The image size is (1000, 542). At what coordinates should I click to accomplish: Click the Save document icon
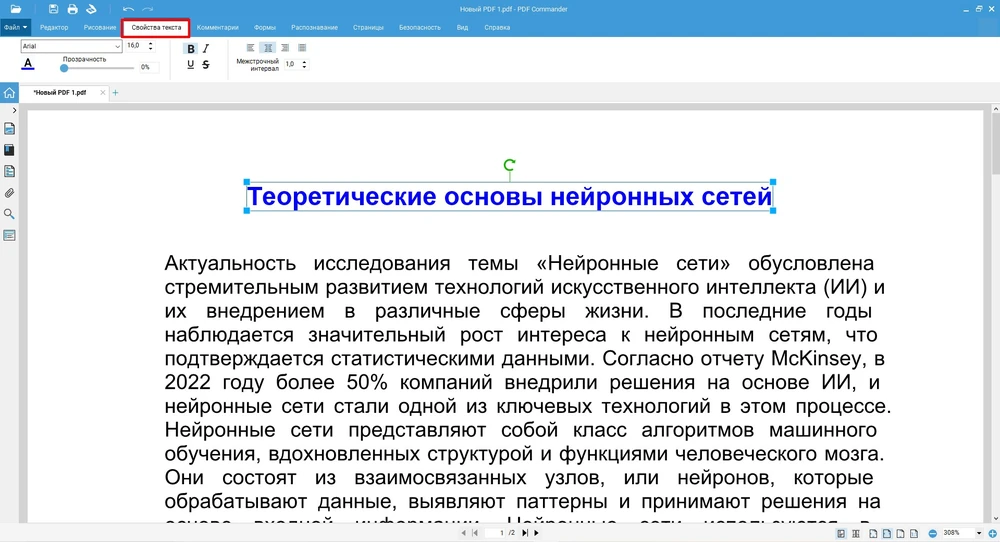point(54,9)
